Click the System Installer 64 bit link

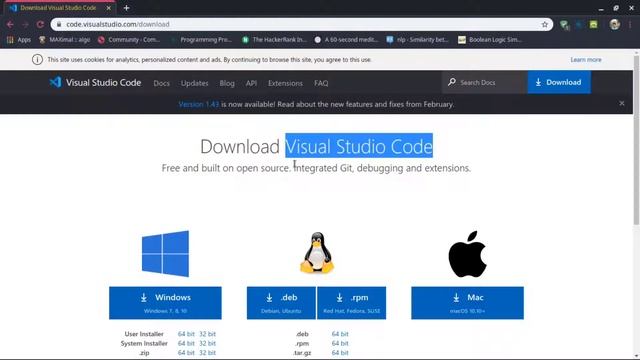coord(186,343)
